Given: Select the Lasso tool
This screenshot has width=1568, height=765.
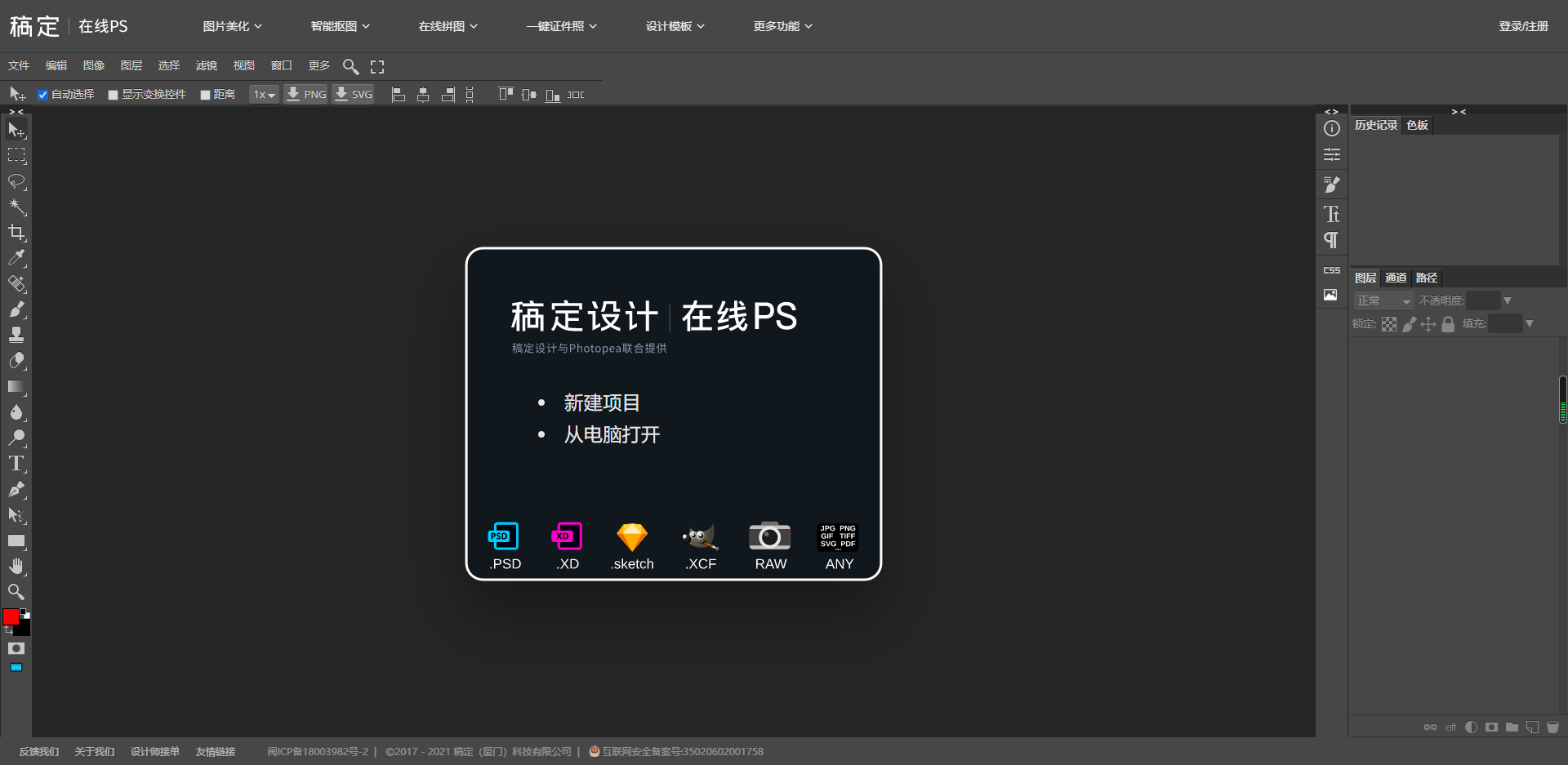Looking at the screenshot, I should [x=16, y=181].
